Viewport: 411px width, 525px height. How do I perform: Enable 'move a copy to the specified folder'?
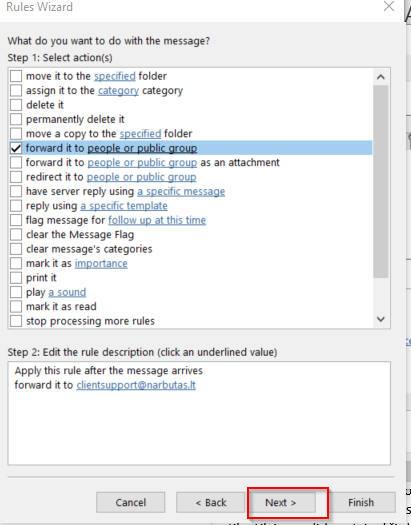(16, 134)
